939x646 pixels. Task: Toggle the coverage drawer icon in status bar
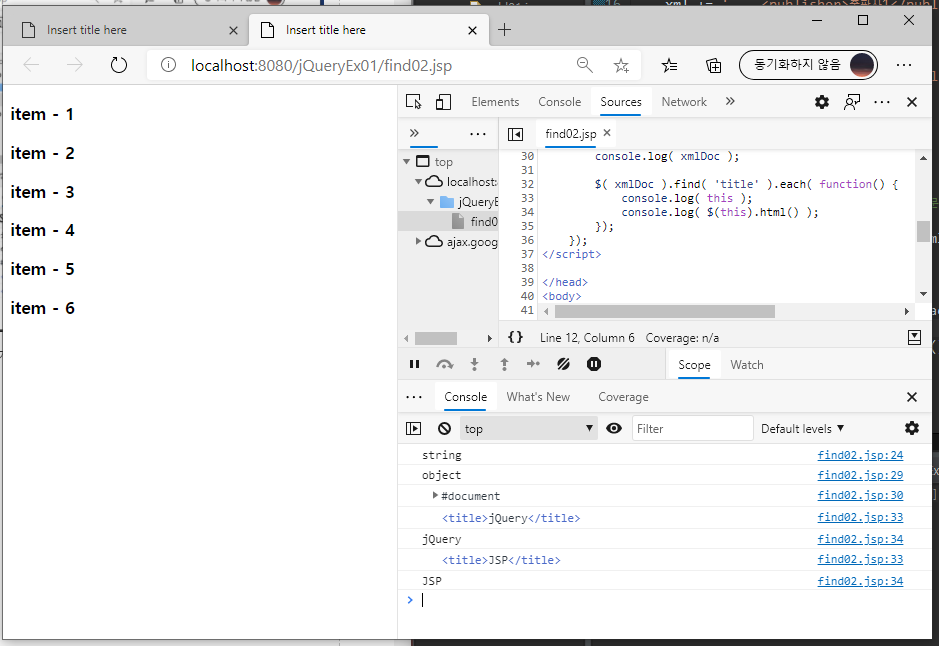click(x=914, y=337)
